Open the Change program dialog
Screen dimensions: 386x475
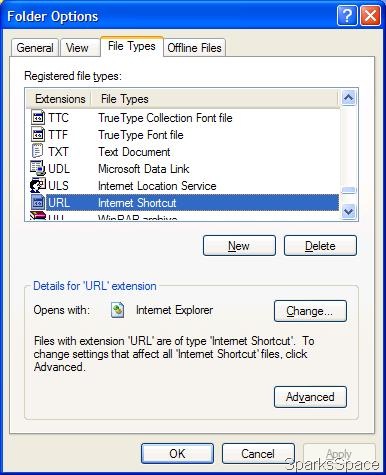(310, 311)
